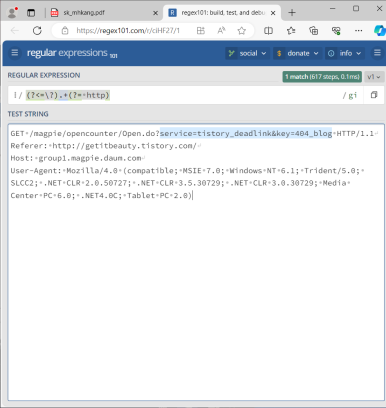The image size is (386, 408).
Task: Click the regex delimiter selector
Action: [15, 95]
